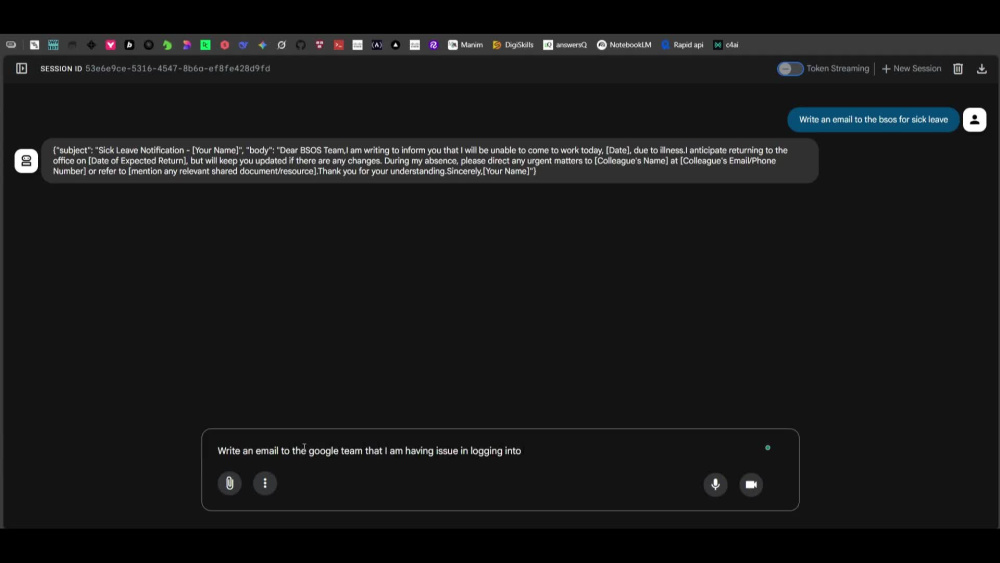Enable the Token Streaming switch

click(x=790, y=69)
